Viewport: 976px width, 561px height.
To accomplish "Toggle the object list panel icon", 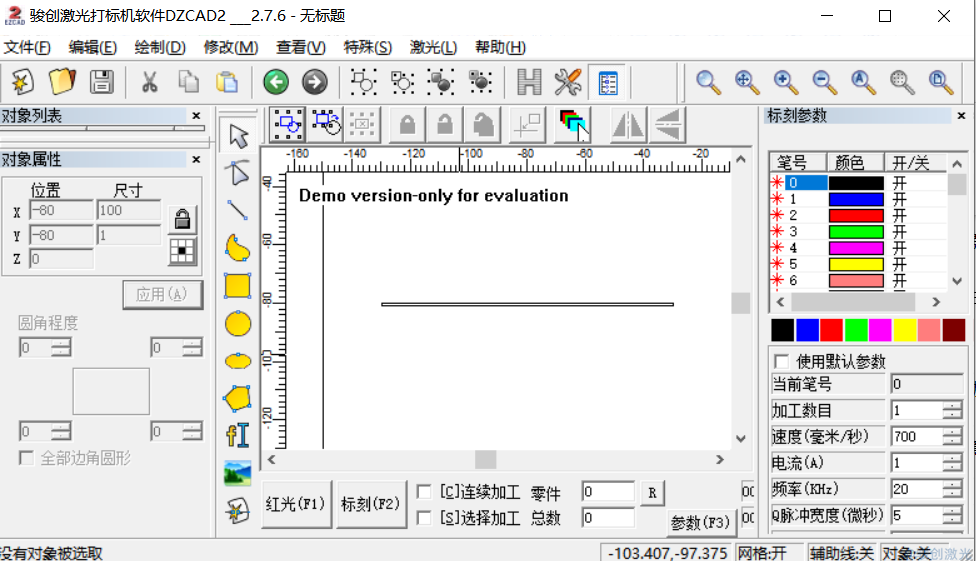I will click(608, 82).
